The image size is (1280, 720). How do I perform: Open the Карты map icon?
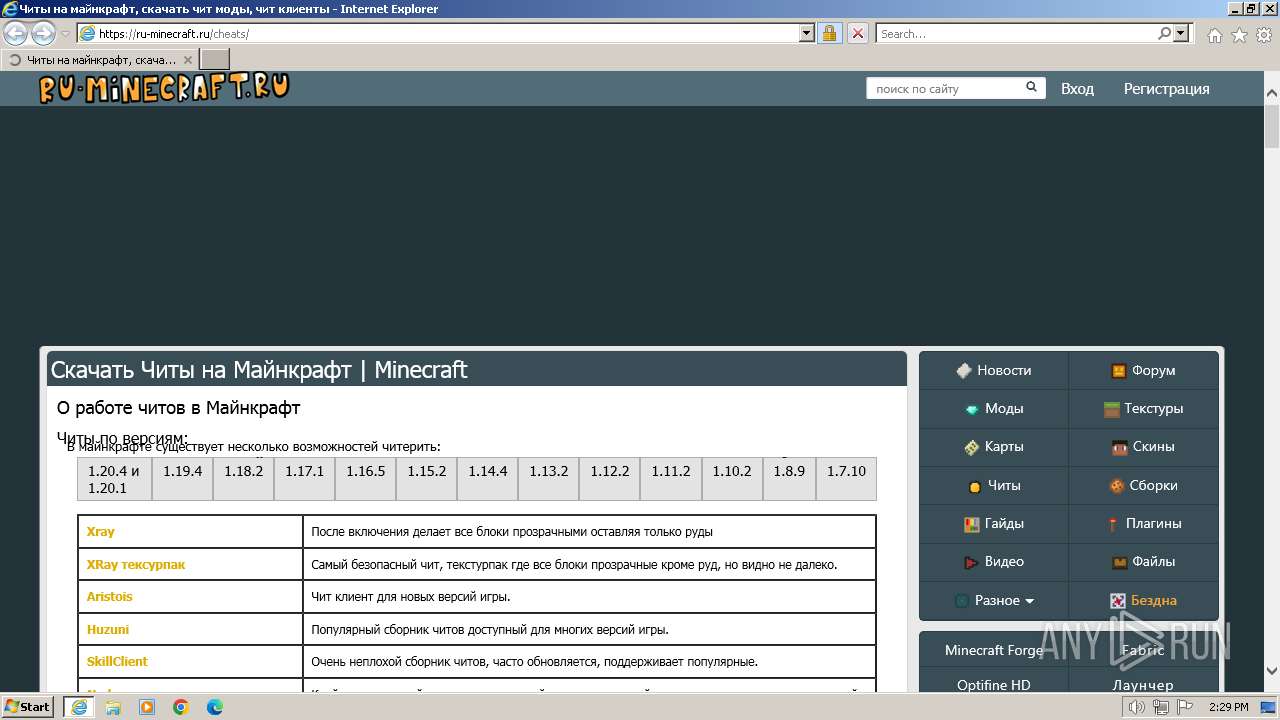coord(972,447)
